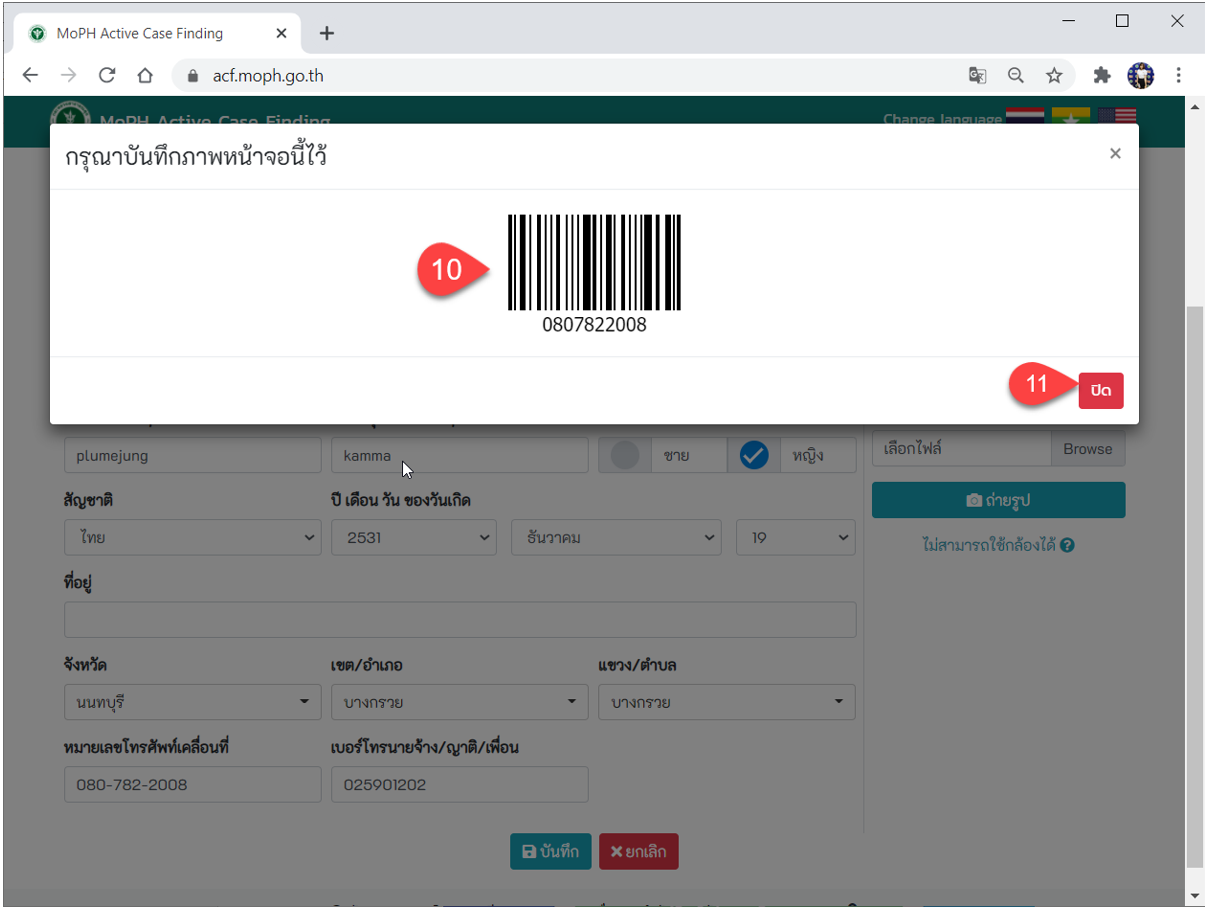1205x909 pixels.
Task: Click the ที่อยู่ address input field
Action: point(460,619)
